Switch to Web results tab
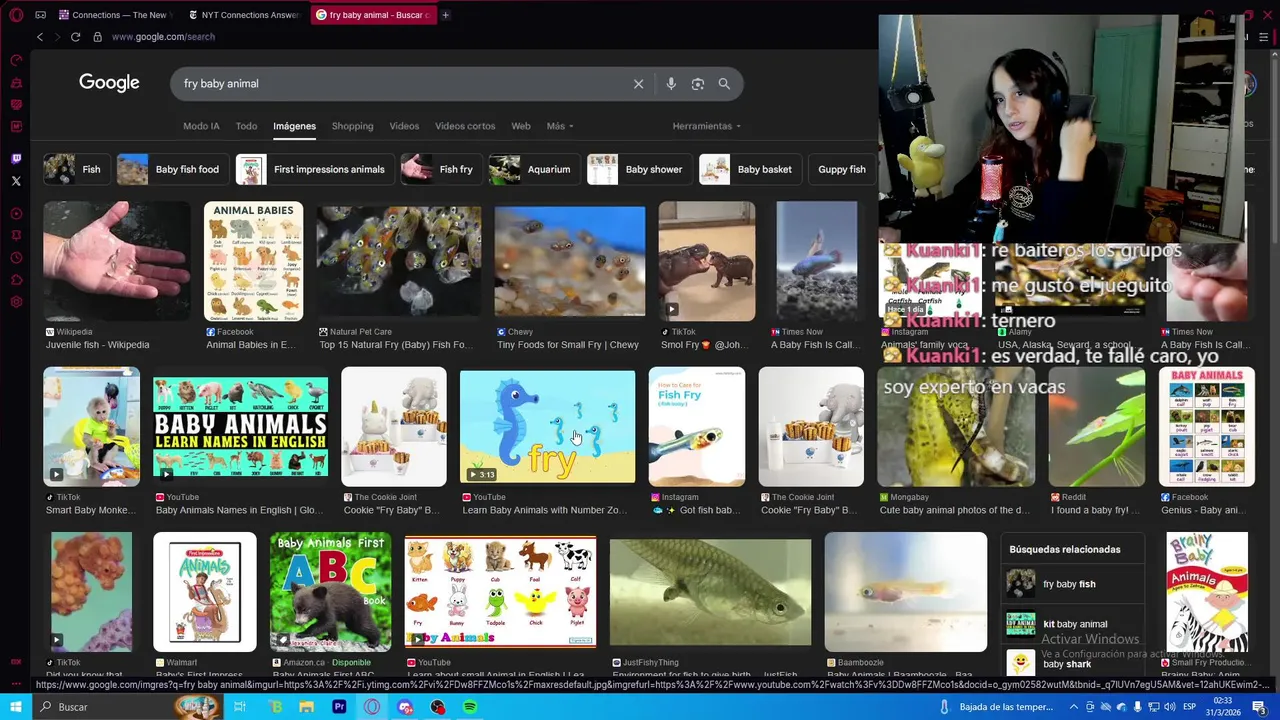 tap(521, 126)
